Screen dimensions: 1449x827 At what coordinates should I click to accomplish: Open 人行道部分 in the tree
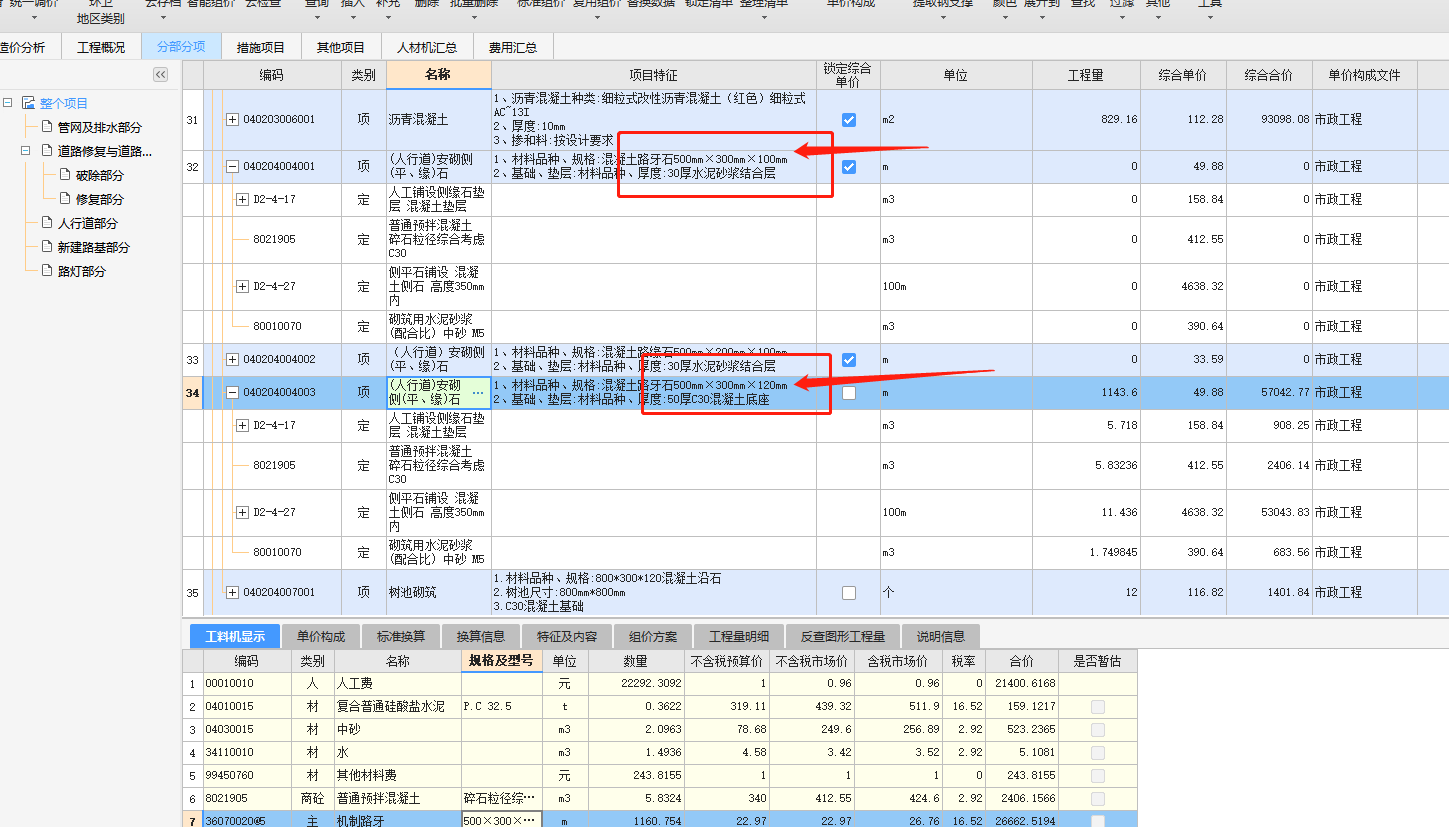[x=87, y=223]
